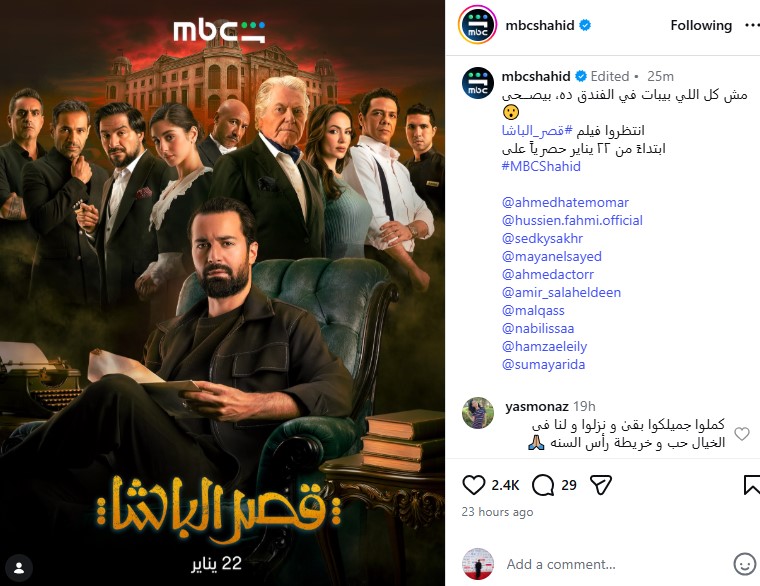760x586 pixels.
Task: Open the #MBCShahid hashtag
Action: [x=541, y=166]
